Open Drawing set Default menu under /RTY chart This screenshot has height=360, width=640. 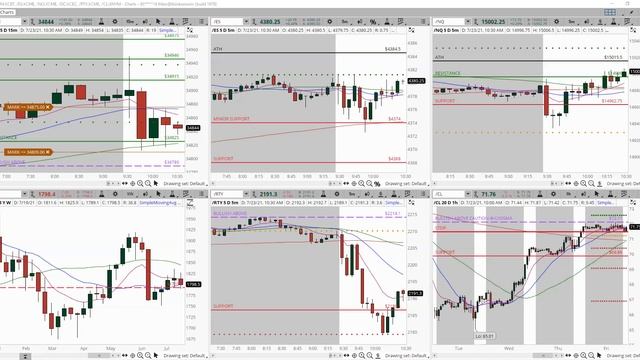pyautogui.click(x=407, y=356)
